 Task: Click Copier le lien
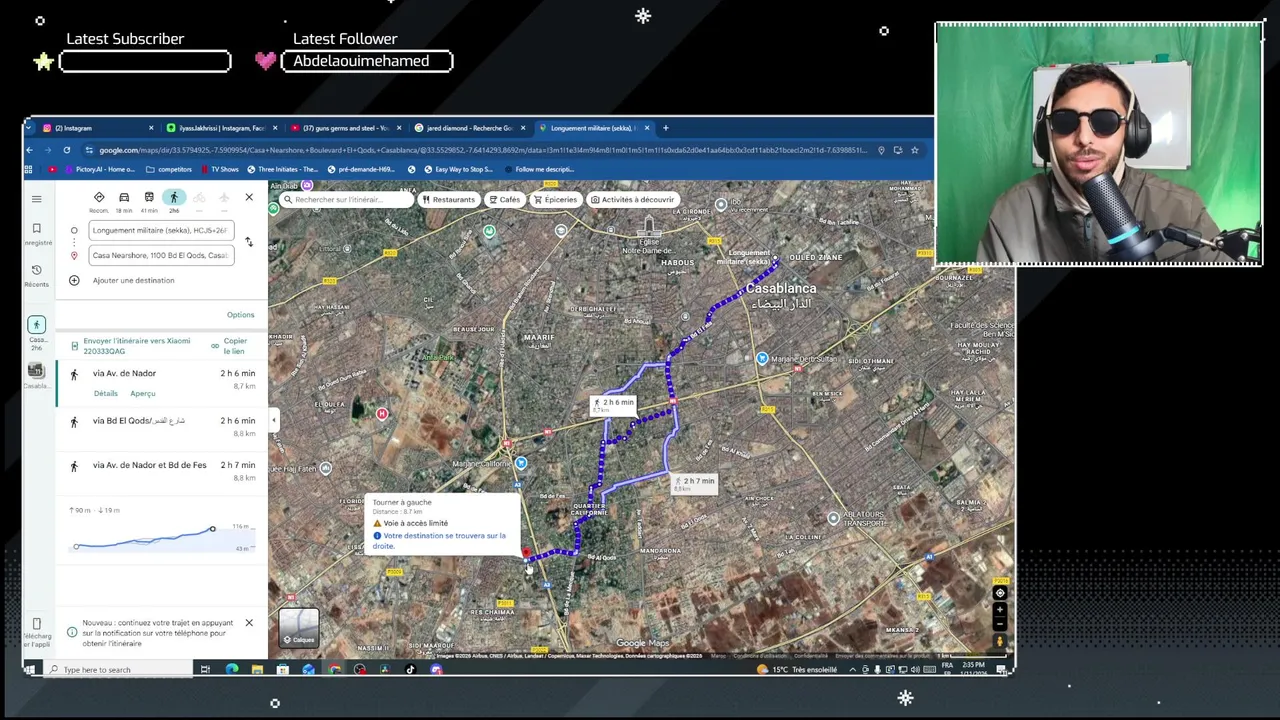[x=229, y=346]
